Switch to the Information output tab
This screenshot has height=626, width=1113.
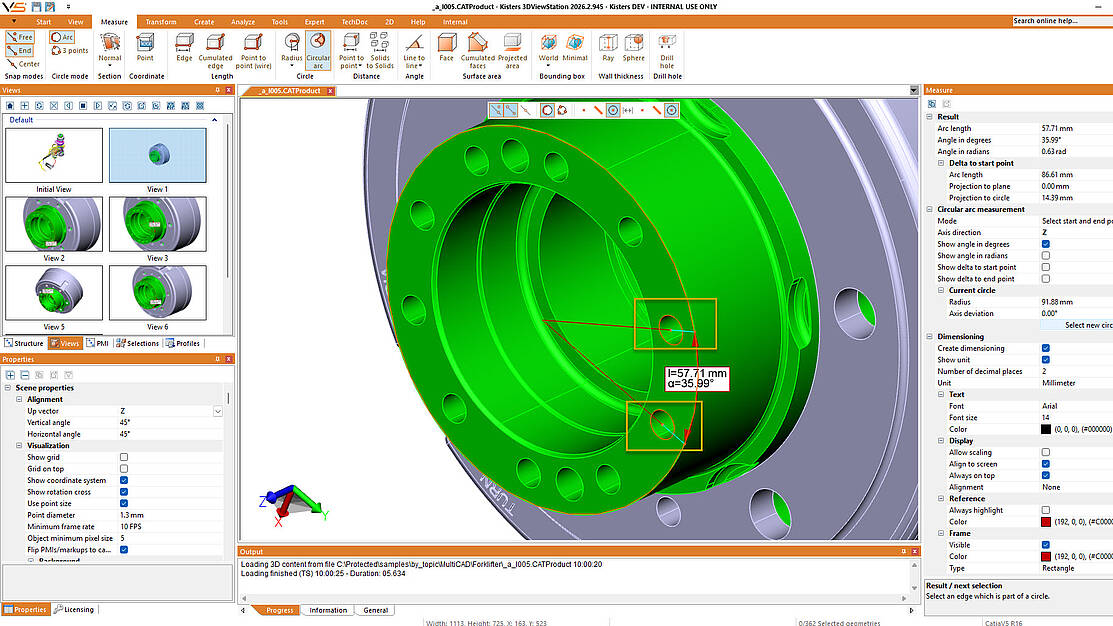[x=328, y=610]
